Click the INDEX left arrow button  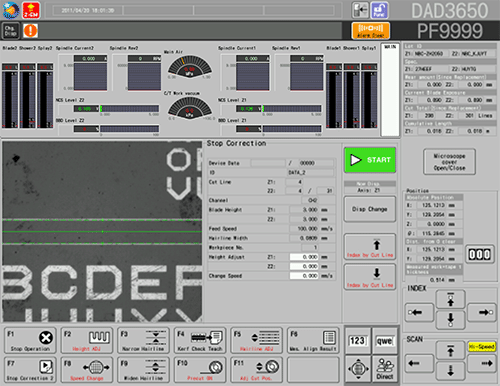tap(419, 312)
